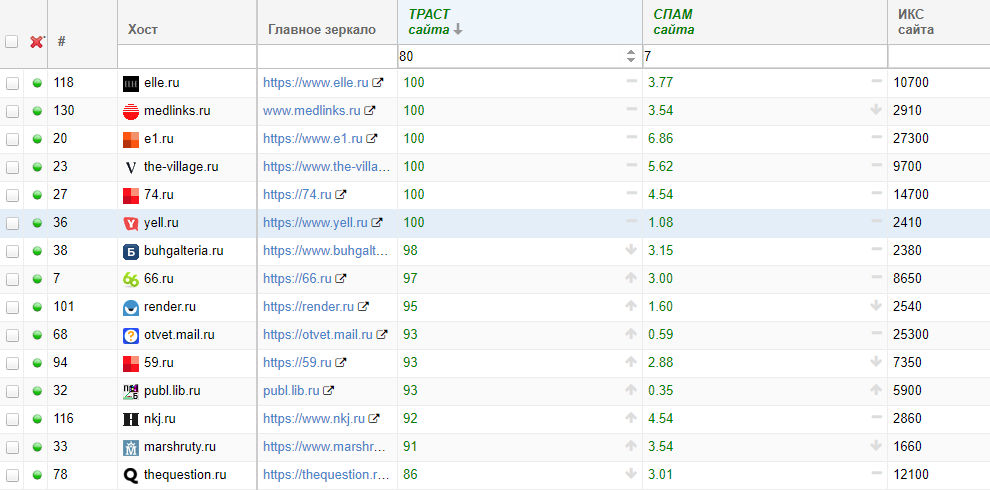Open the https://www.buhgalt… link
This screenshot has width=990, height=490.
point(326,251)
